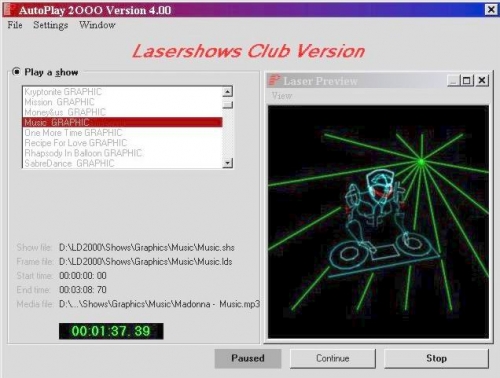Viewport: 500px width, 378px height.
Task: Maximize the Laser Preview window
Action: tap(467, 80)
